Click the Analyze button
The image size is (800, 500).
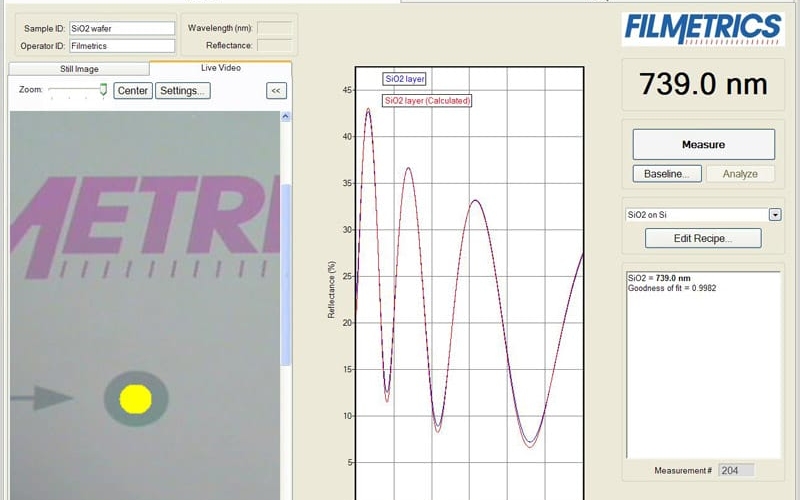(x=740, y=174)
